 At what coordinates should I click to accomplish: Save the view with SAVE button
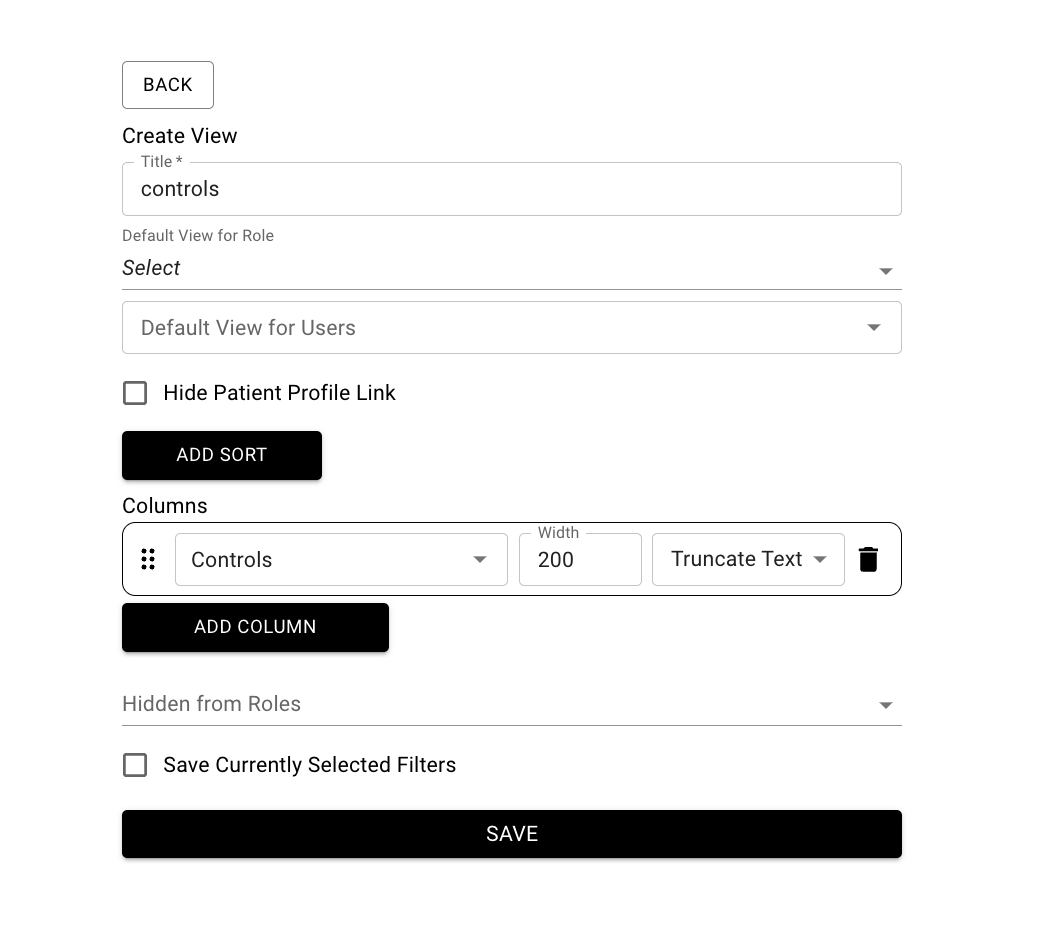pos(511,833)
